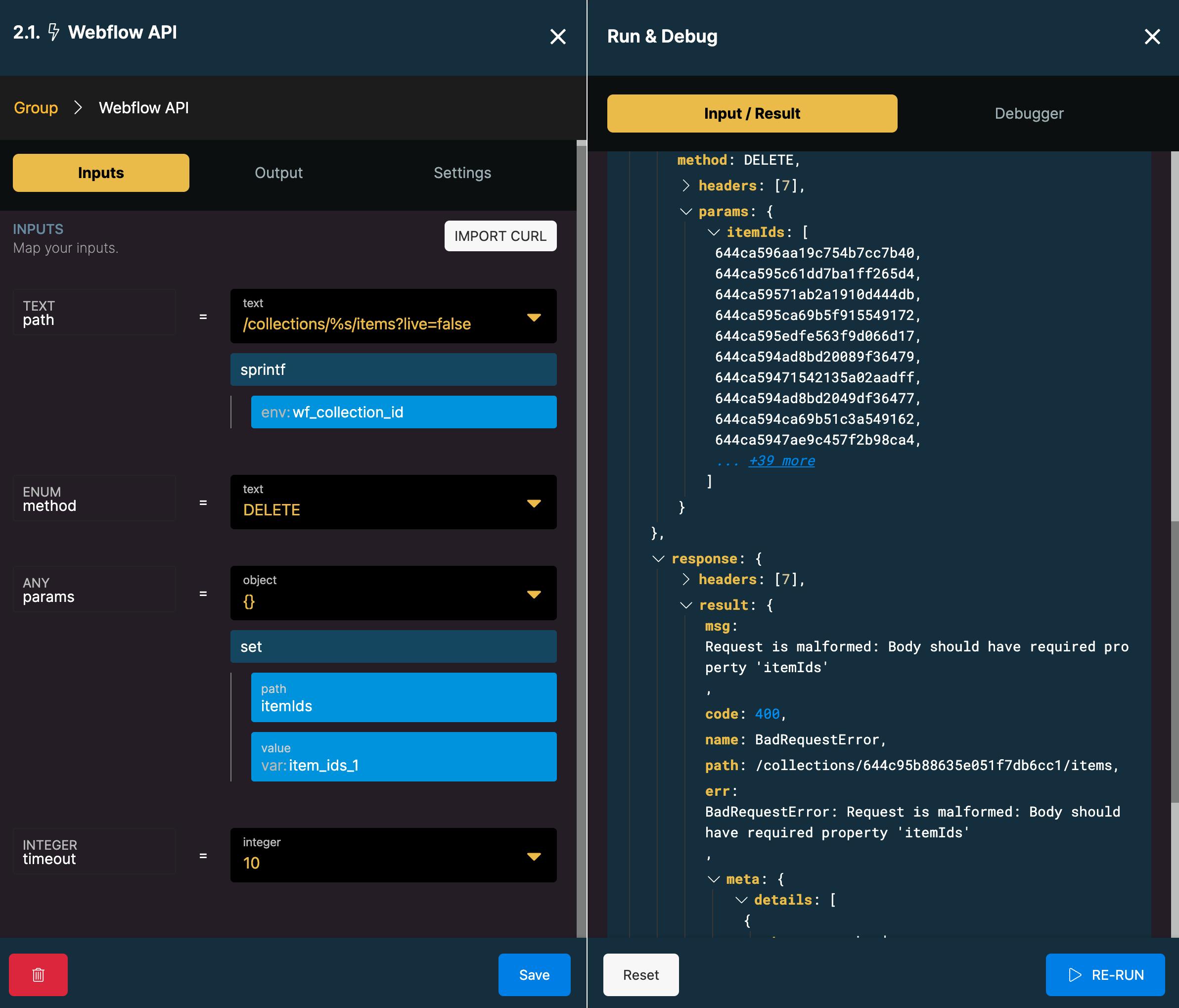Click the Reset button
This screenshot has width=1179, height=1008.
point(641,974)
